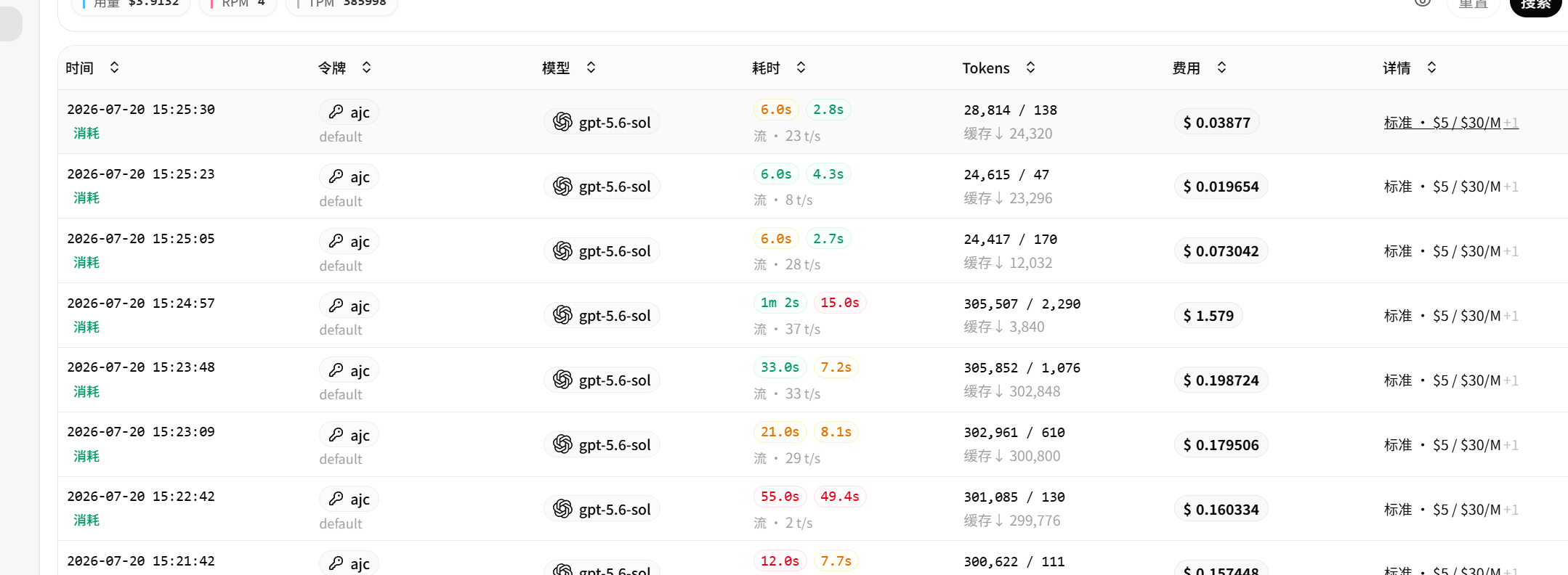This screenshot has width=1568, height=575.
Task: Click the $ 1.579 cost badge
Action: 1208,316
